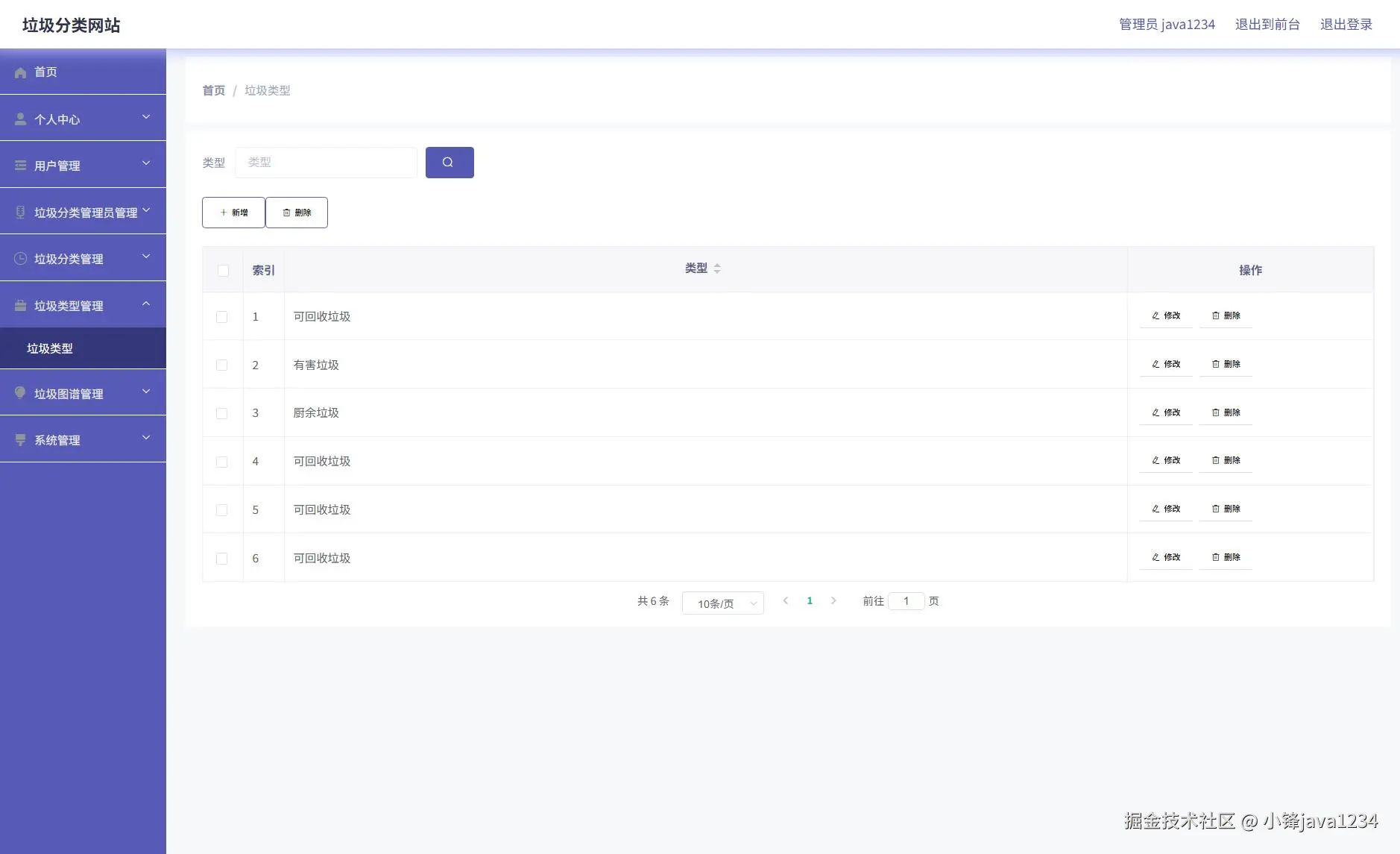Check the box for the 厨余垃圾 row
This screenshot has width=1400, height=854.
(x=221, y=413)
